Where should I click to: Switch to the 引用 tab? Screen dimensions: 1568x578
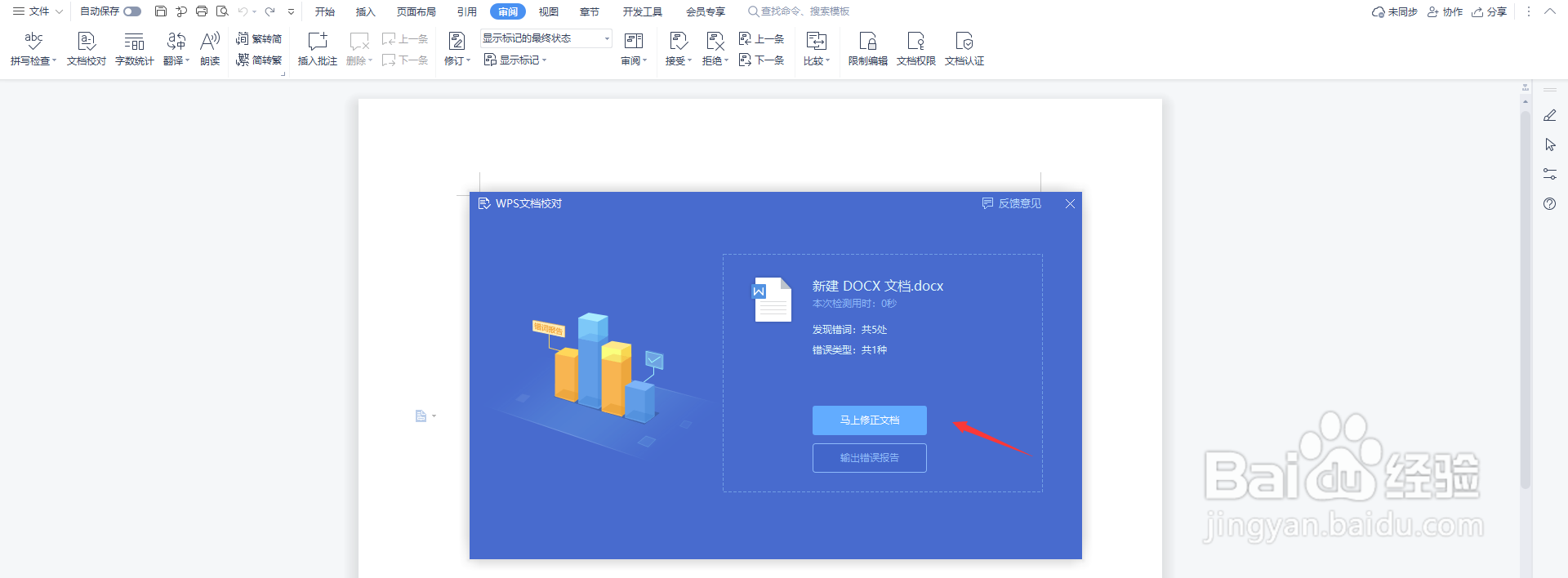tap(467, 11)
